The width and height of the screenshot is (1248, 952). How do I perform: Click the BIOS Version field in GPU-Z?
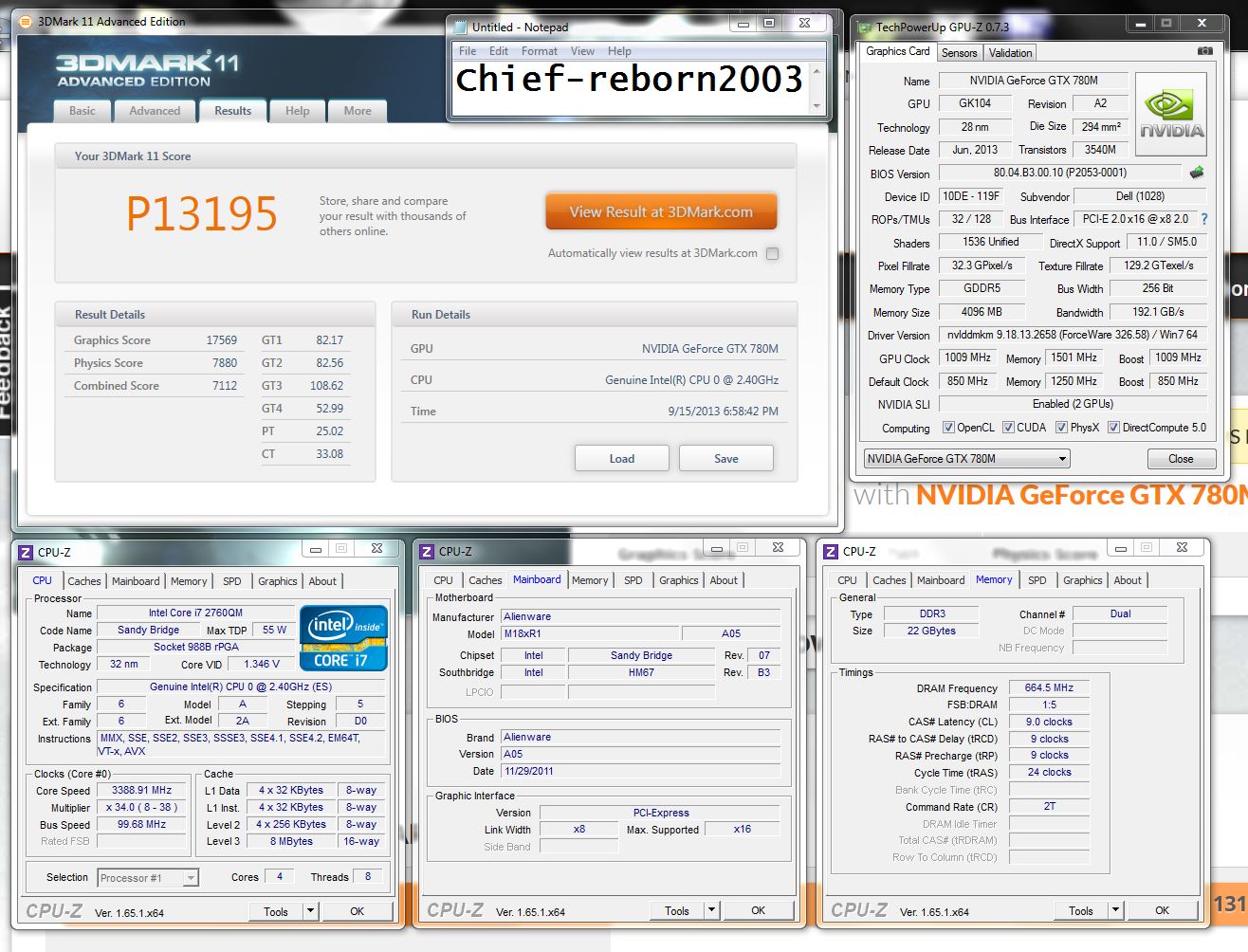point(1060,173)
